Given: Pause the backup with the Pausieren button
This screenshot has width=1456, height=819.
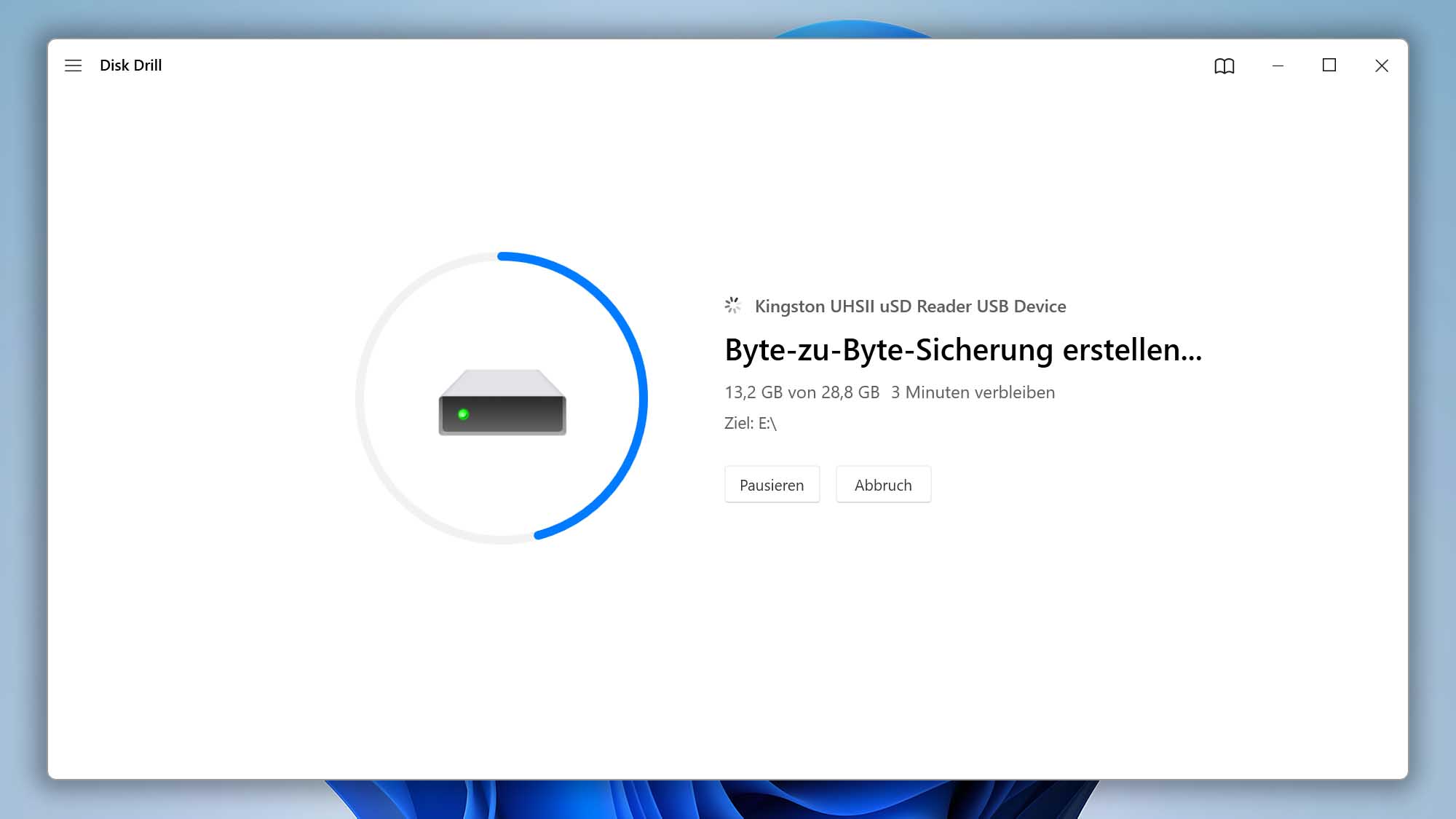Looking at the screenshot, I should pos(772,485).
